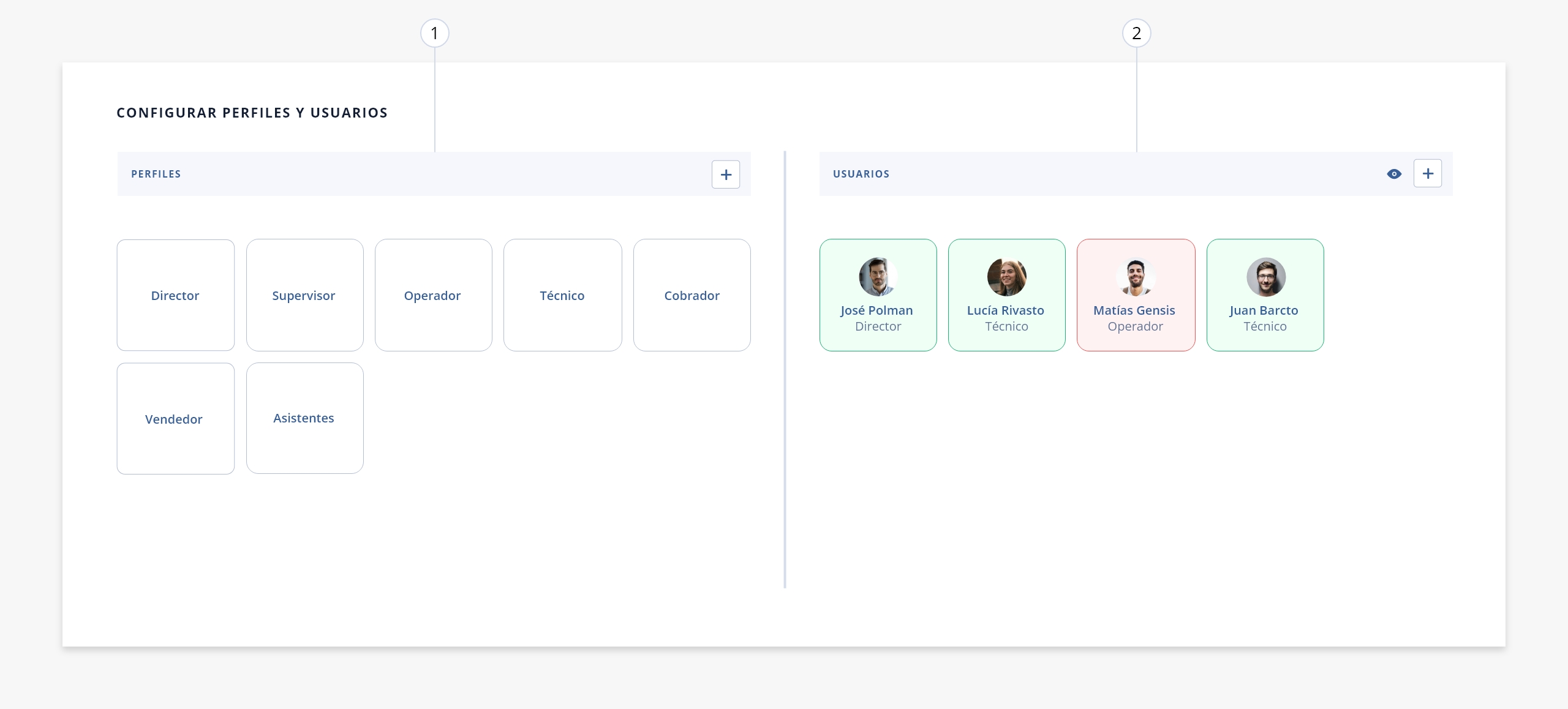Add a new profile with the Perfiles plus icon
The width and height of the screenshot is (1568, 709).
(726, 174)
